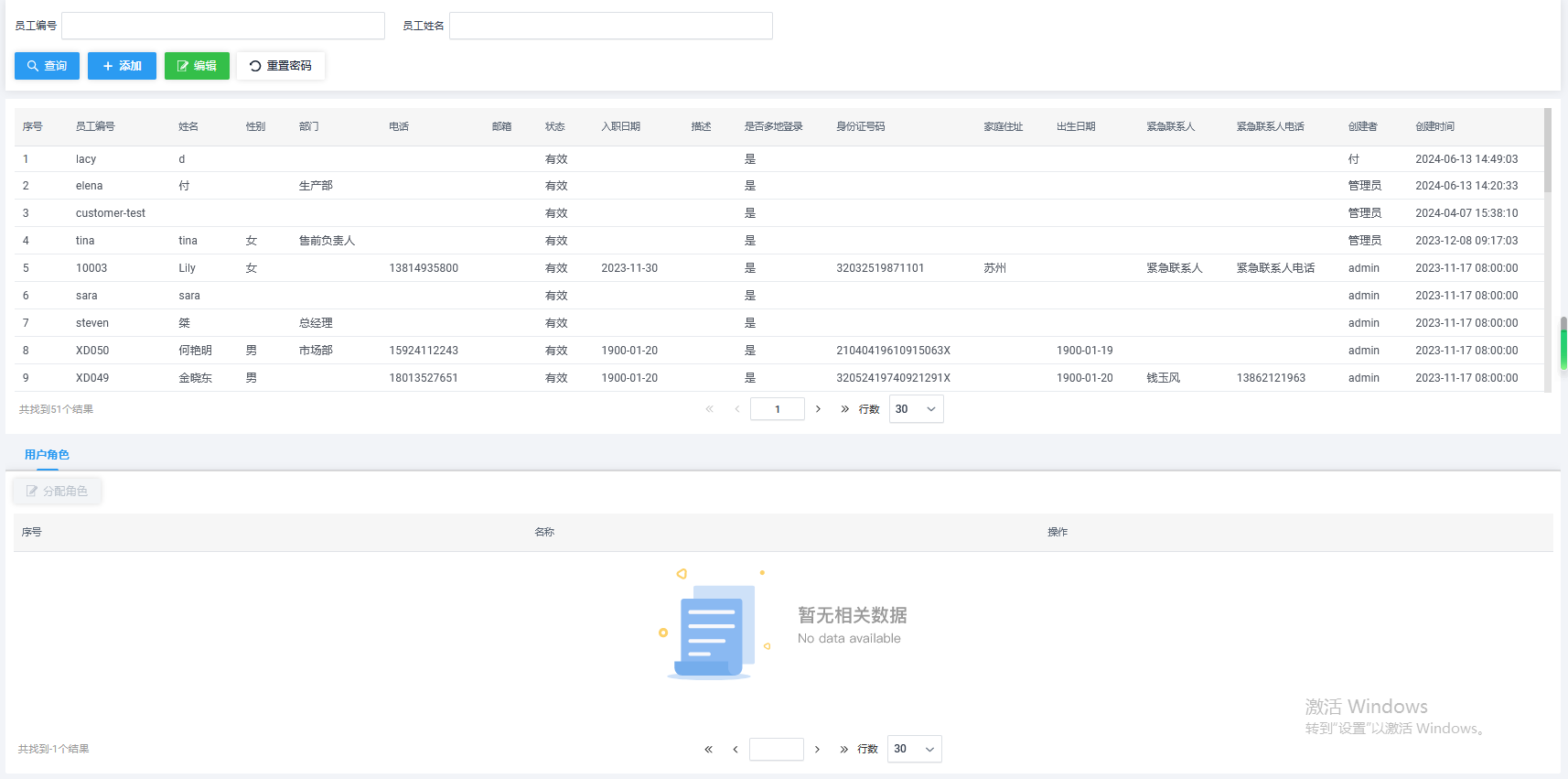Click the green 编辑 edit button
Image resolution: width=1568 pixels, height=779 pixels.
tap(197, 66)
